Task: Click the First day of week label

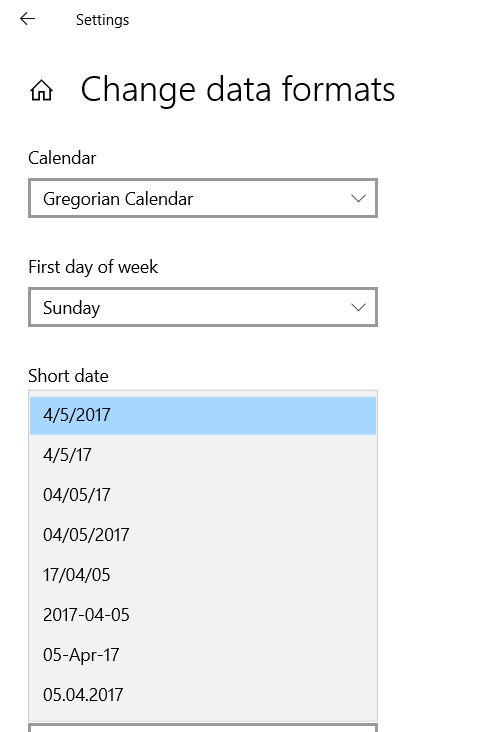Action: pyautogui.click(x=93, y=267)
